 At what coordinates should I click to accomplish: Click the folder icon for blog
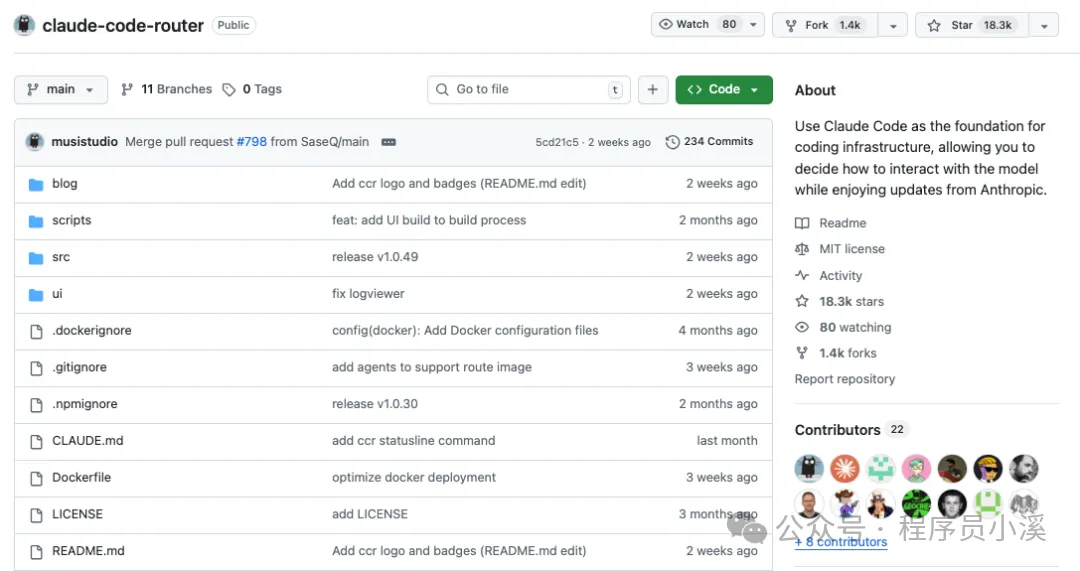point(36,184)
